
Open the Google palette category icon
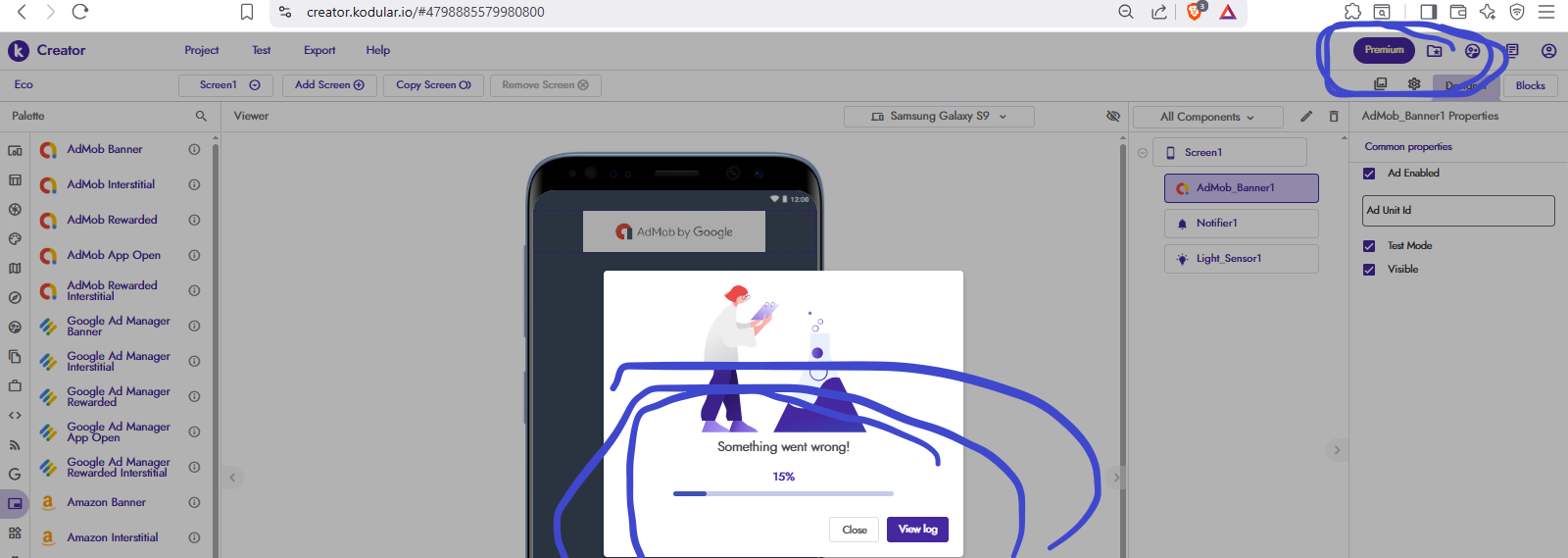pos(15,474)
